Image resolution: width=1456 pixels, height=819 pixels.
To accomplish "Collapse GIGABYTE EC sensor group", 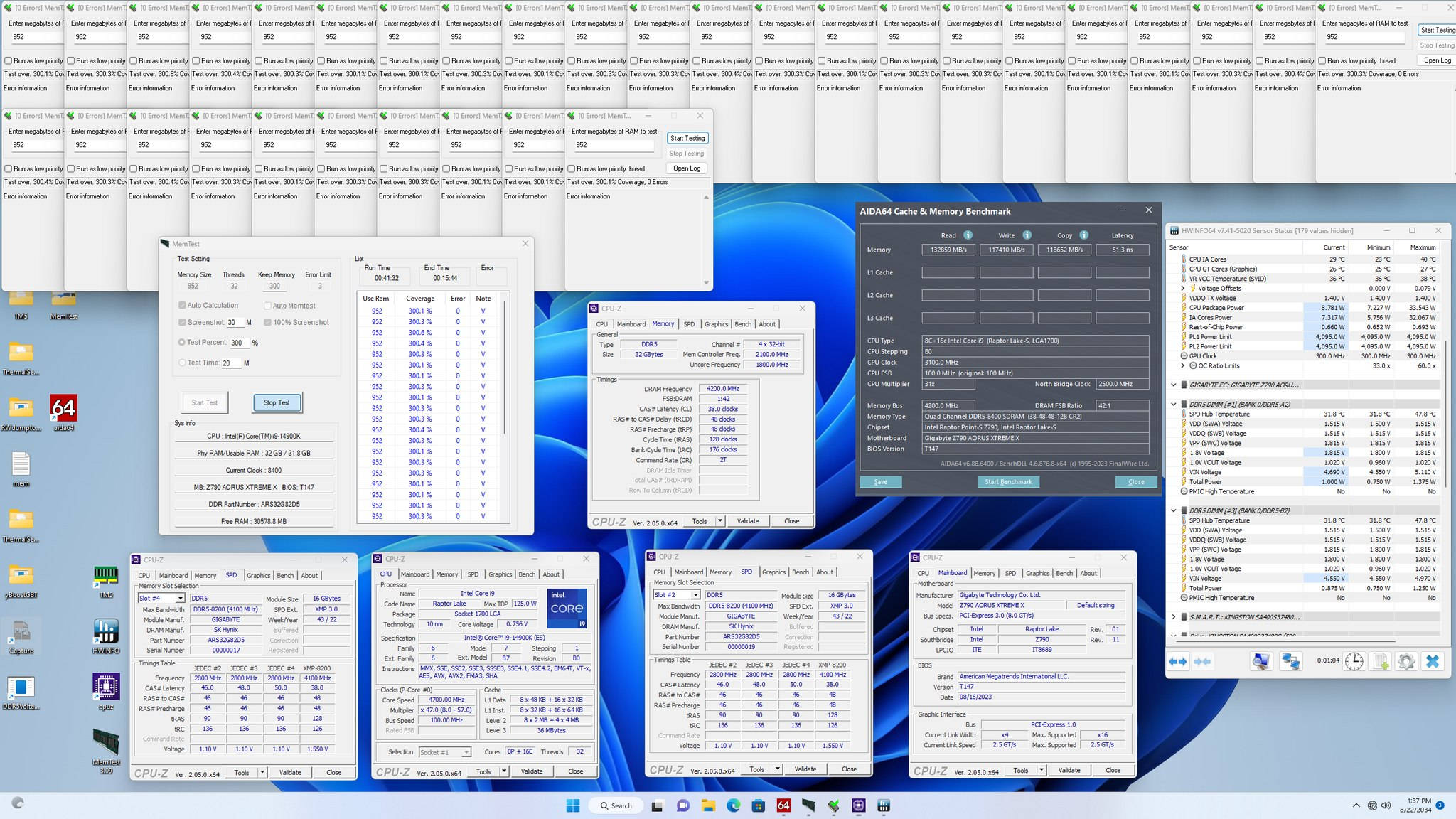I will coord(1174,385).
